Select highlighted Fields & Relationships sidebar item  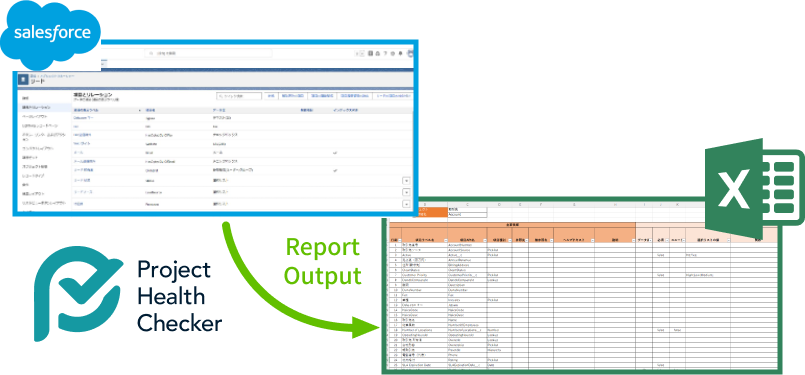[43, 107]
